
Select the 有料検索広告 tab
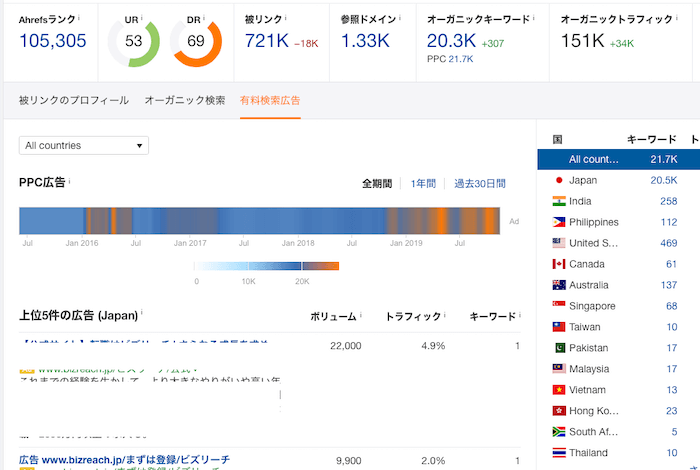270,100
